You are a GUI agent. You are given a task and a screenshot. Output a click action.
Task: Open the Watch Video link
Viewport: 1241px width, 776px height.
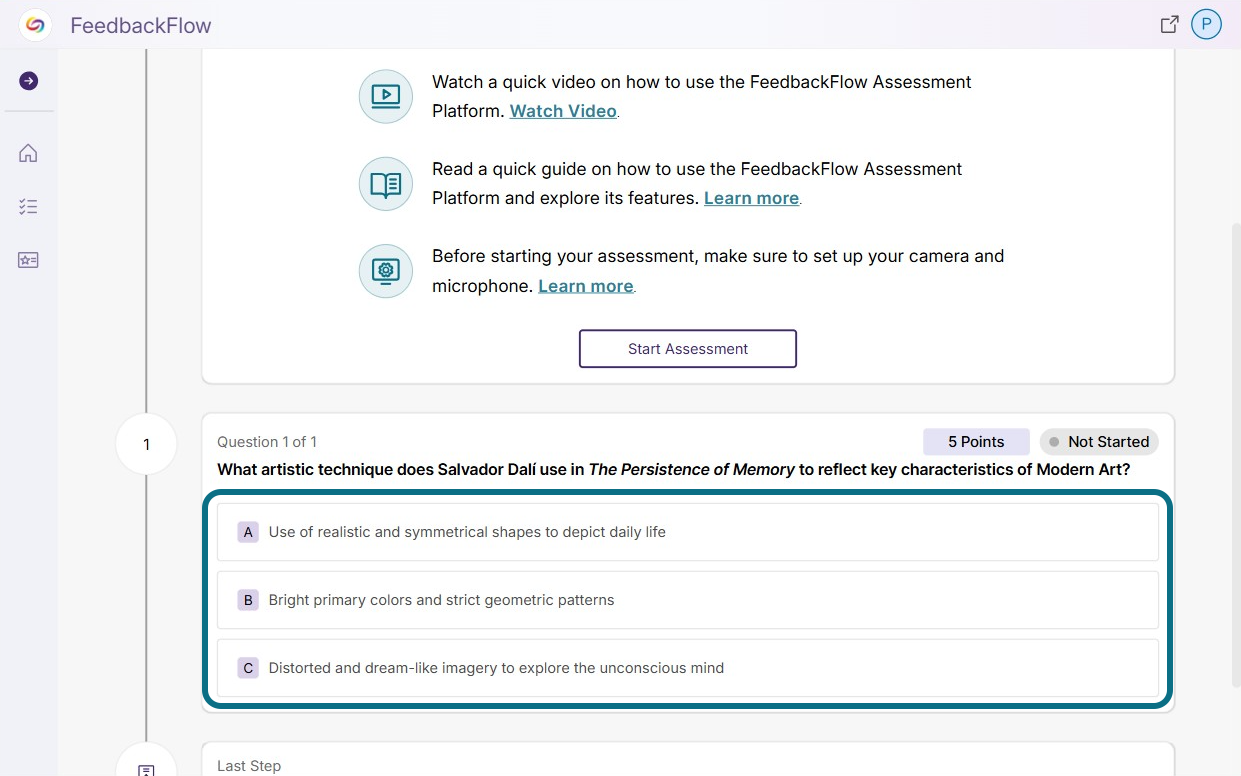pyautogui.click(x=563, y=111)
